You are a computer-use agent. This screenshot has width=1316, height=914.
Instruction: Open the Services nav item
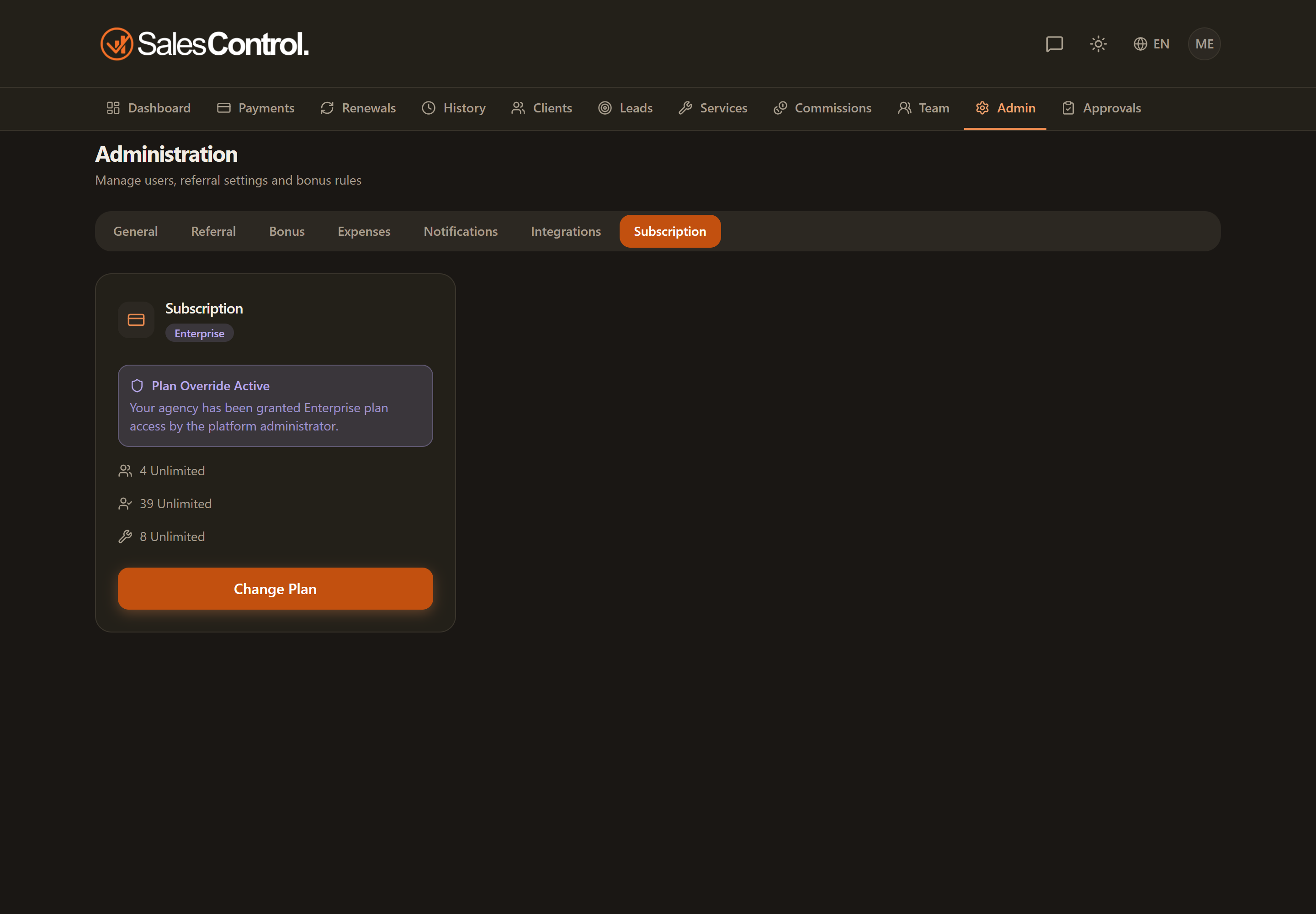point(713,108)
